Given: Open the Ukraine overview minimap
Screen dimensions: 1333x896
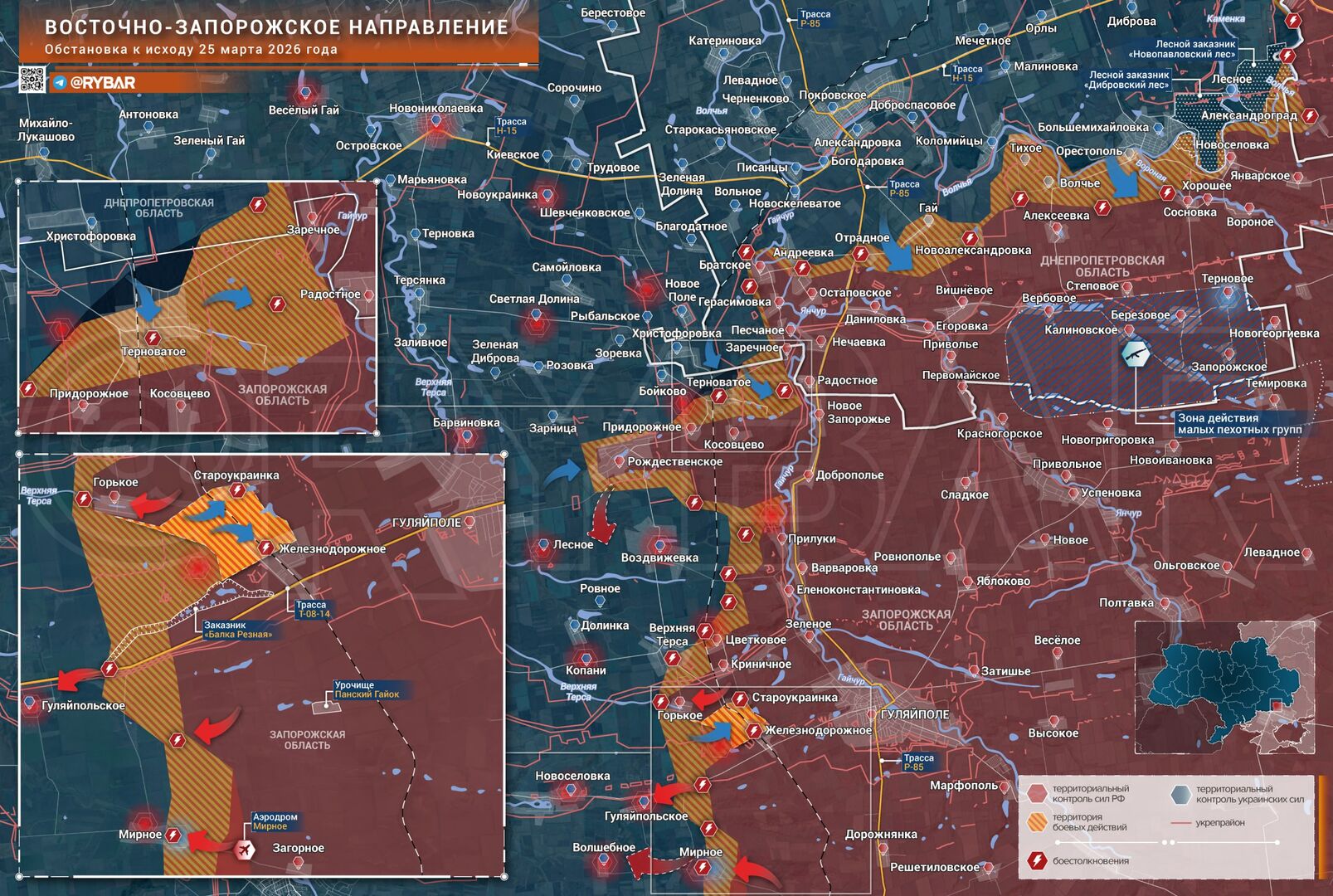Looking at the screenshot, I should [1224, 689].
